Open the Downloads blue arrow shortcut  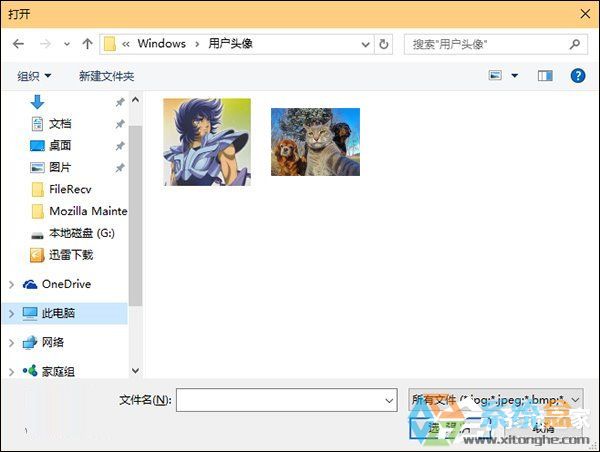point(37,102)
